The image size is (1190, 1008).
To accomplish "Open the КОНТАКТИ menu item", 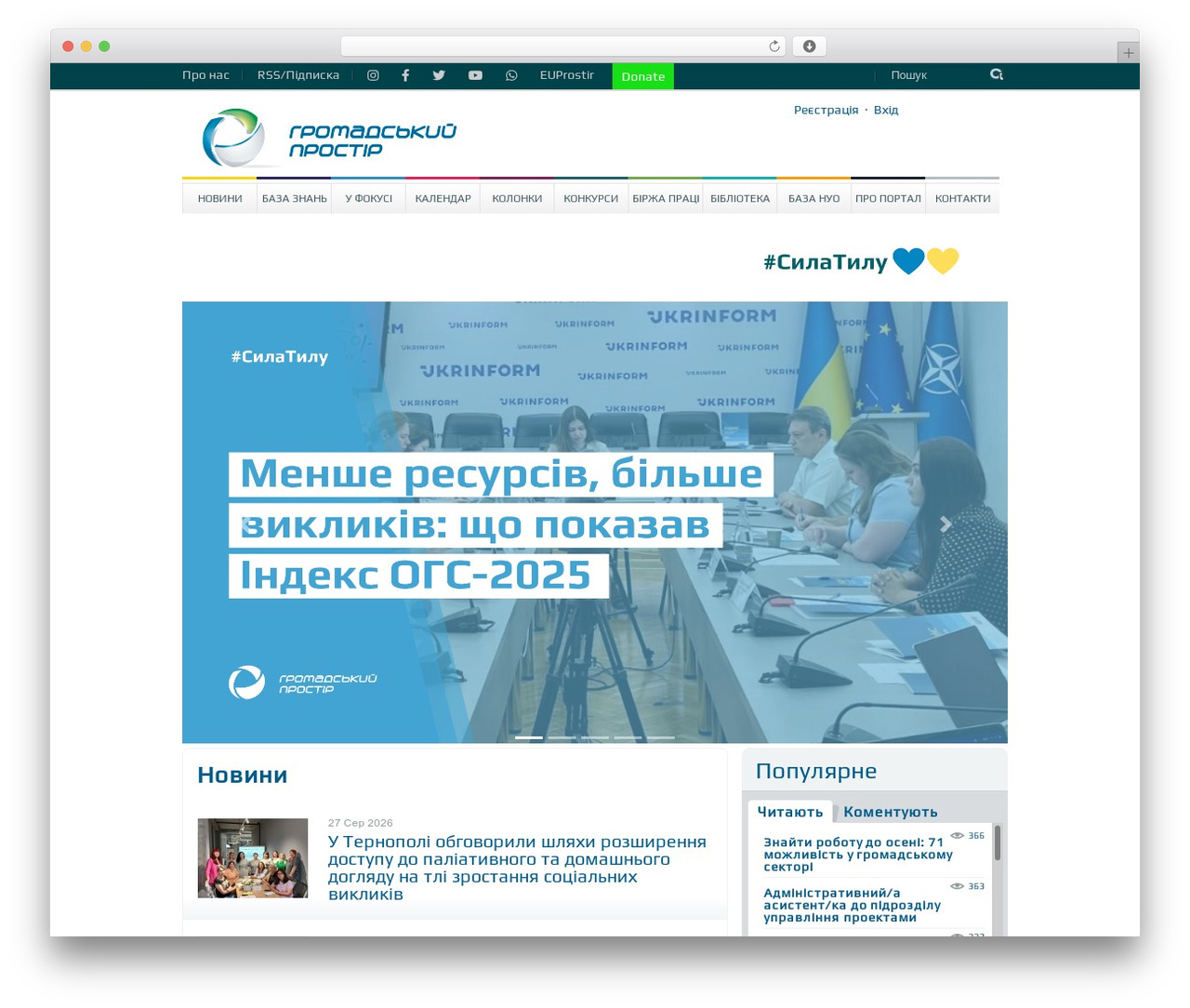I will (x=963, y=198).
